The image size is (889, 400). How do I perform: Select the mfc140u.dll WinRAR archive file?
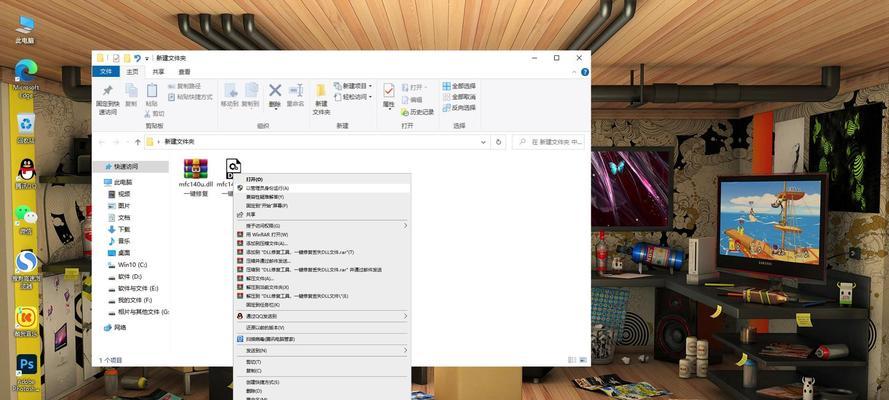click(196, 177)
